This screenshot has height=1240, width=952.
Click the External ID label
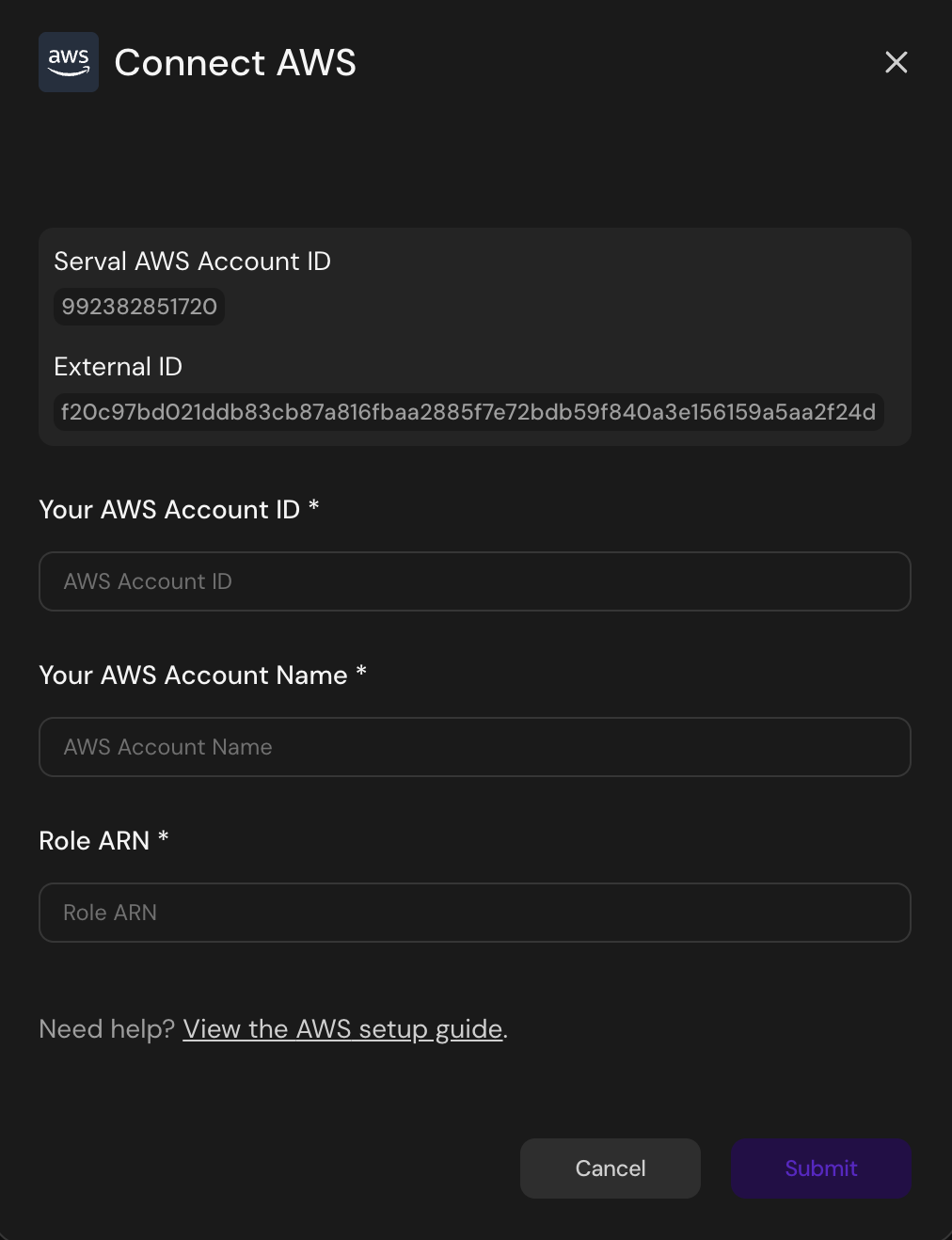point(118,366)
